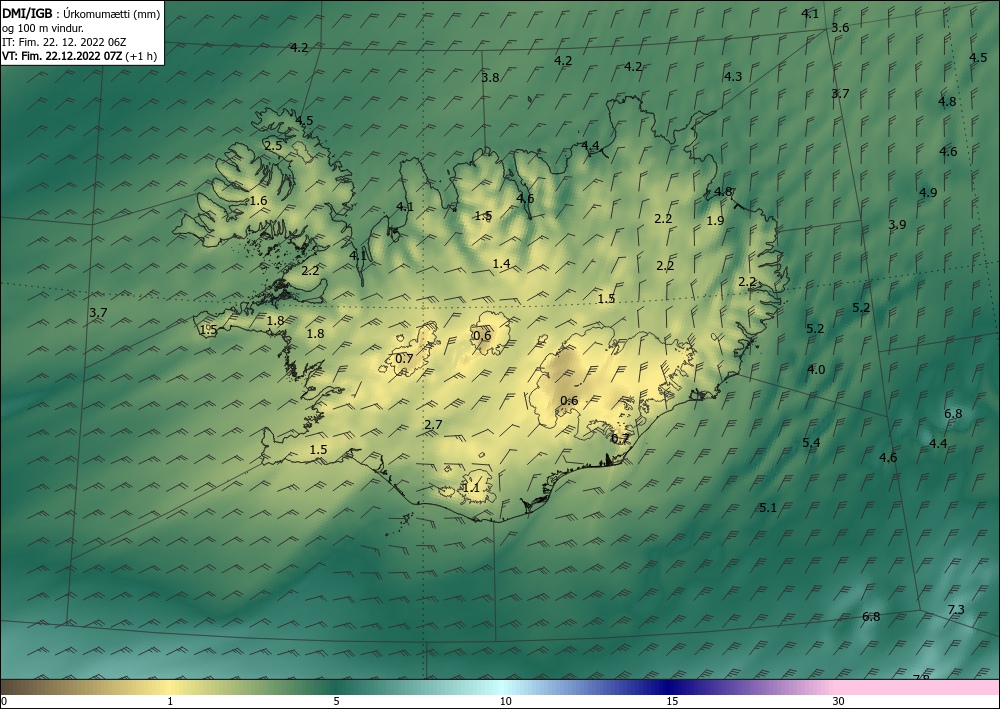Select the 4.0 value off the east coast
The height and width of the screenshot is (709, 1000).
click(816, 369)
